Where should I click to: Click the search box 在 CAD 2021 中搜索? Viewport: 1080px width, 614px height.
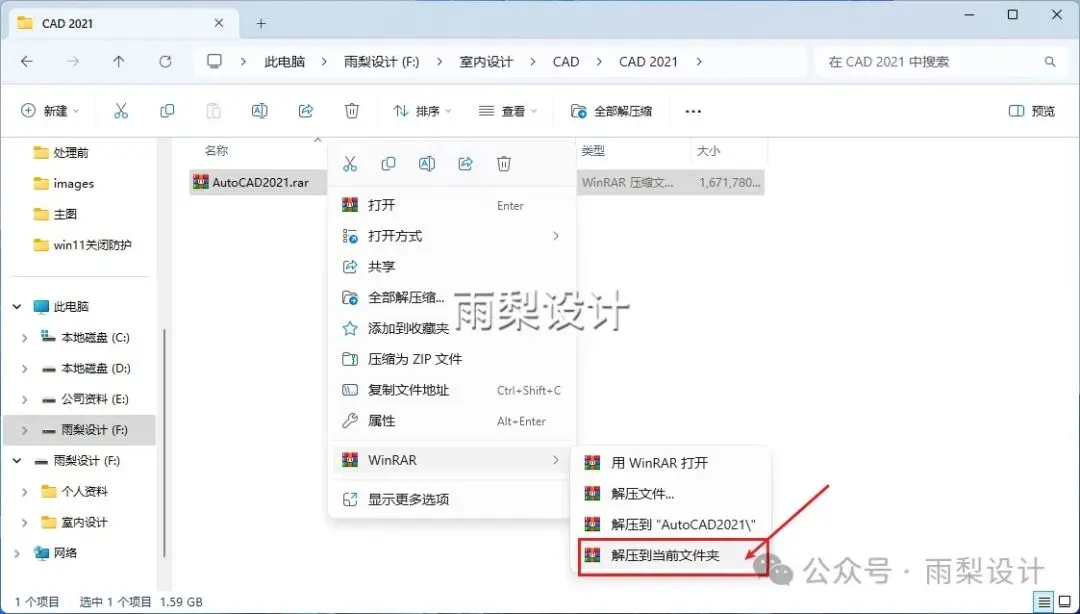point(939,62)
